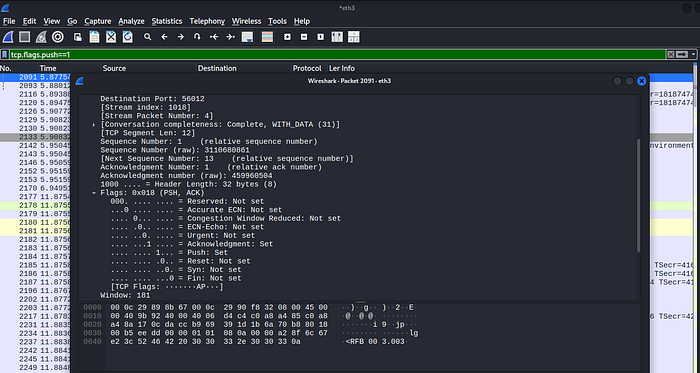
Task: Select the Push: Set flag line
Action: 169,253
